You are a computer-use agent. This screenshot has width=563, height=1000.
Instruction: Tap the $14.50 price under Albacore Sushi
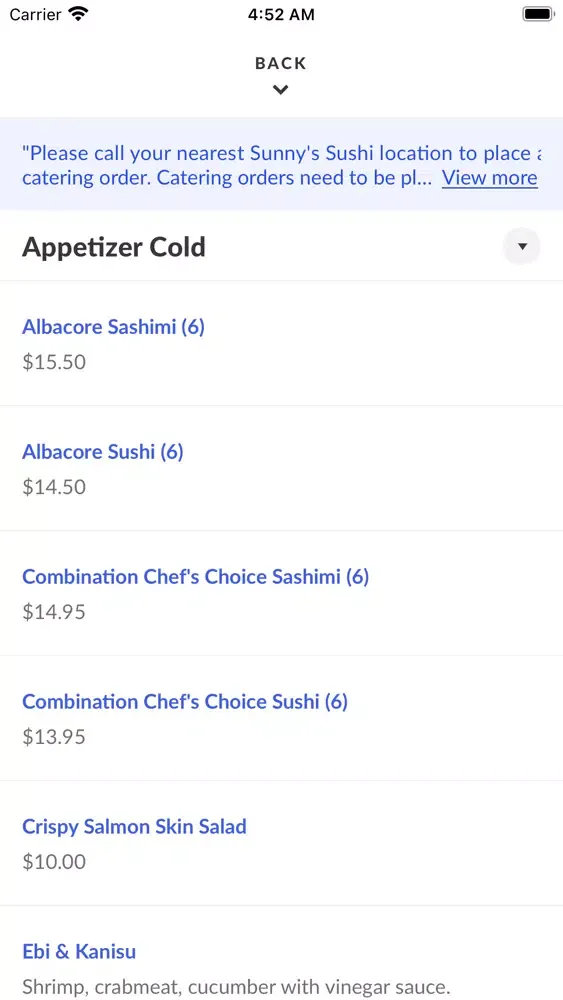(x=54, y=487)
